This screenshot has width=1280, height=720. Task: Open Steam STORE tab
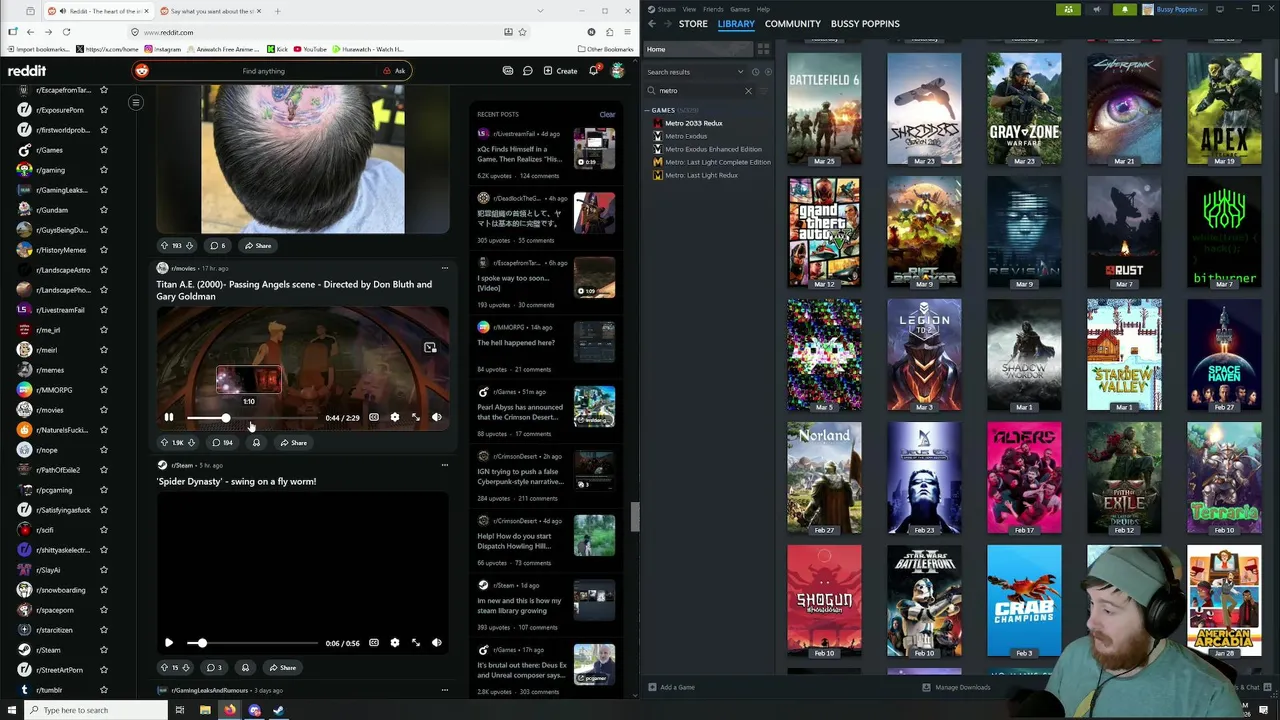(693, 24)
